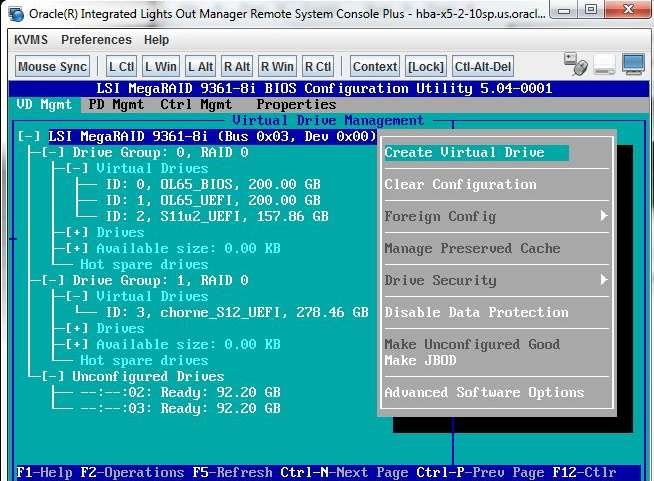654x481 pixels.
Task: Minimize the ILOM remote console window
Action: tap(564, 10)
